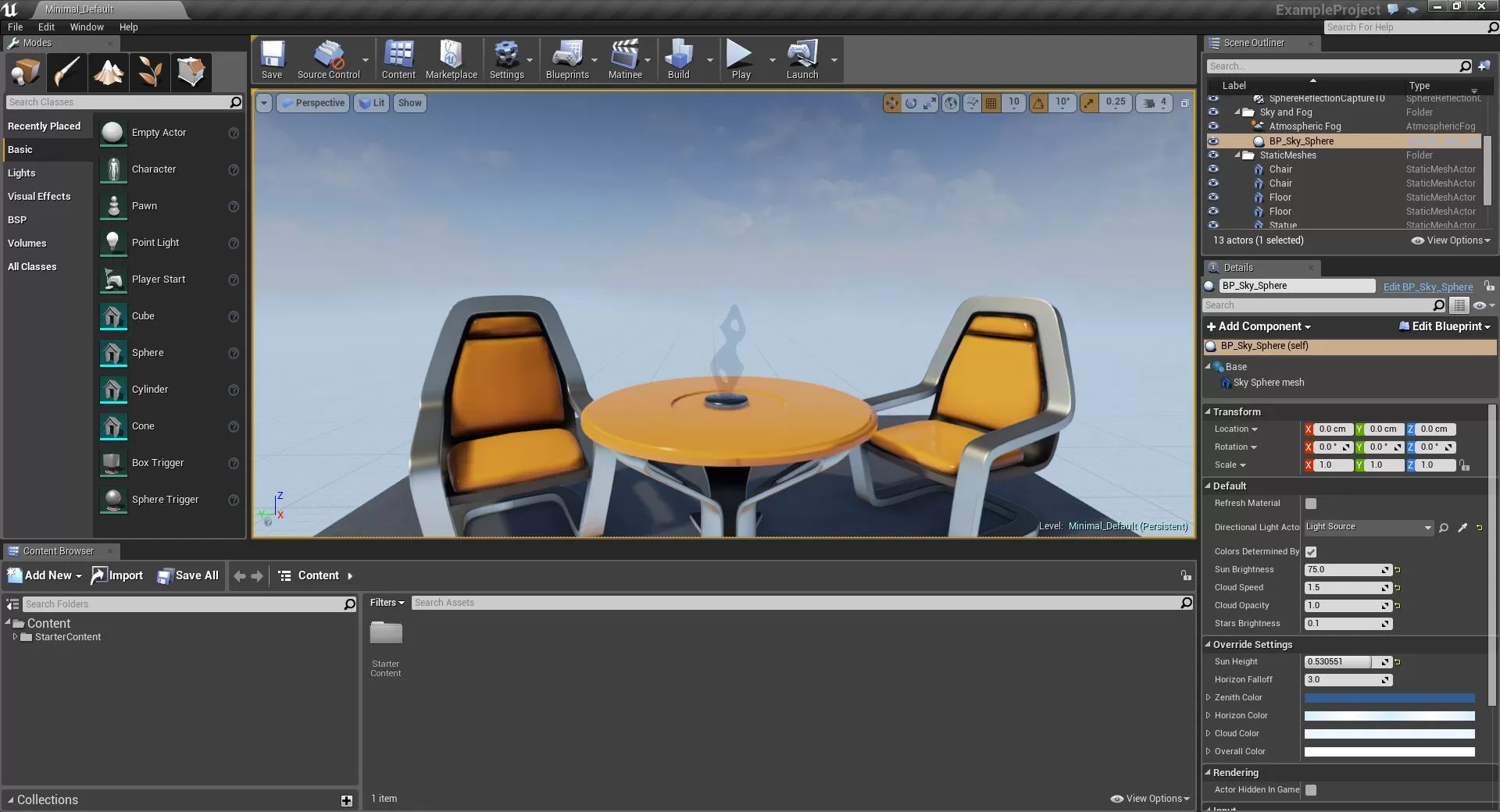
Task: Click the Search Assets input field
Action: click(795, 603)
